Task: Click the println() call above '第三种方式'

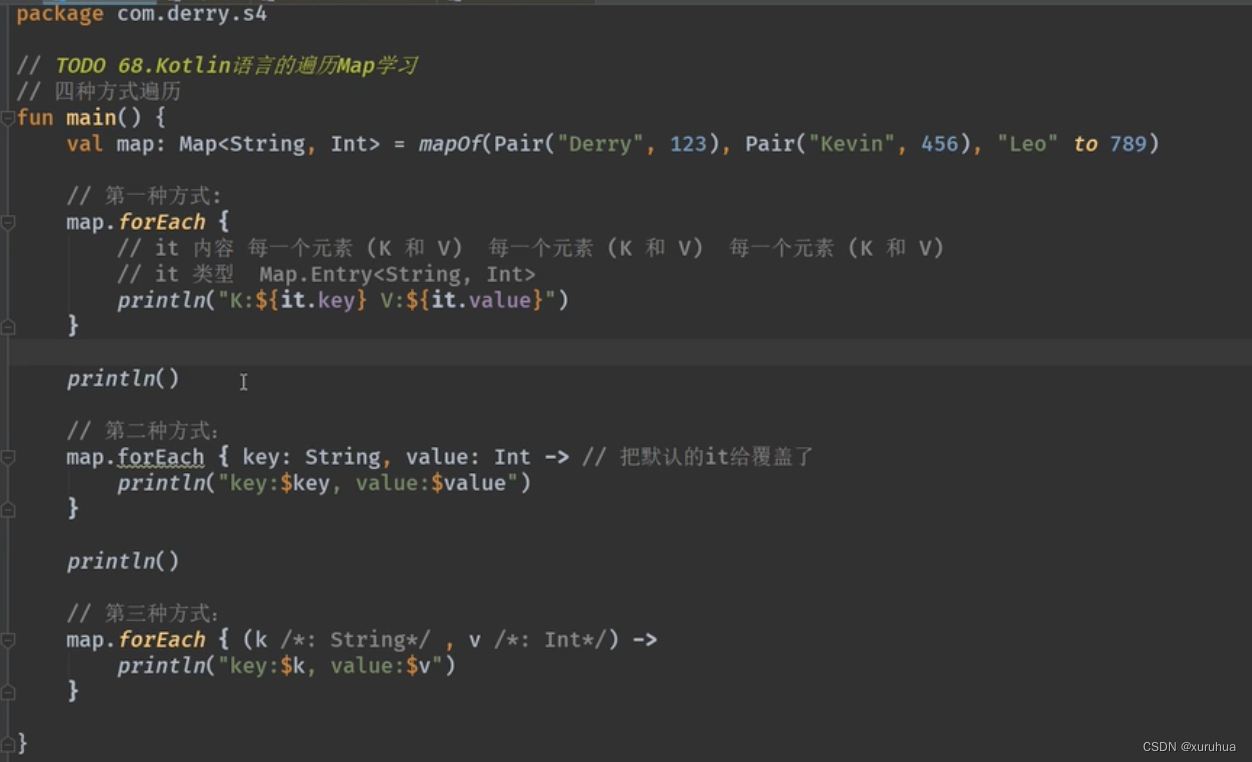Action: point(123,561)
